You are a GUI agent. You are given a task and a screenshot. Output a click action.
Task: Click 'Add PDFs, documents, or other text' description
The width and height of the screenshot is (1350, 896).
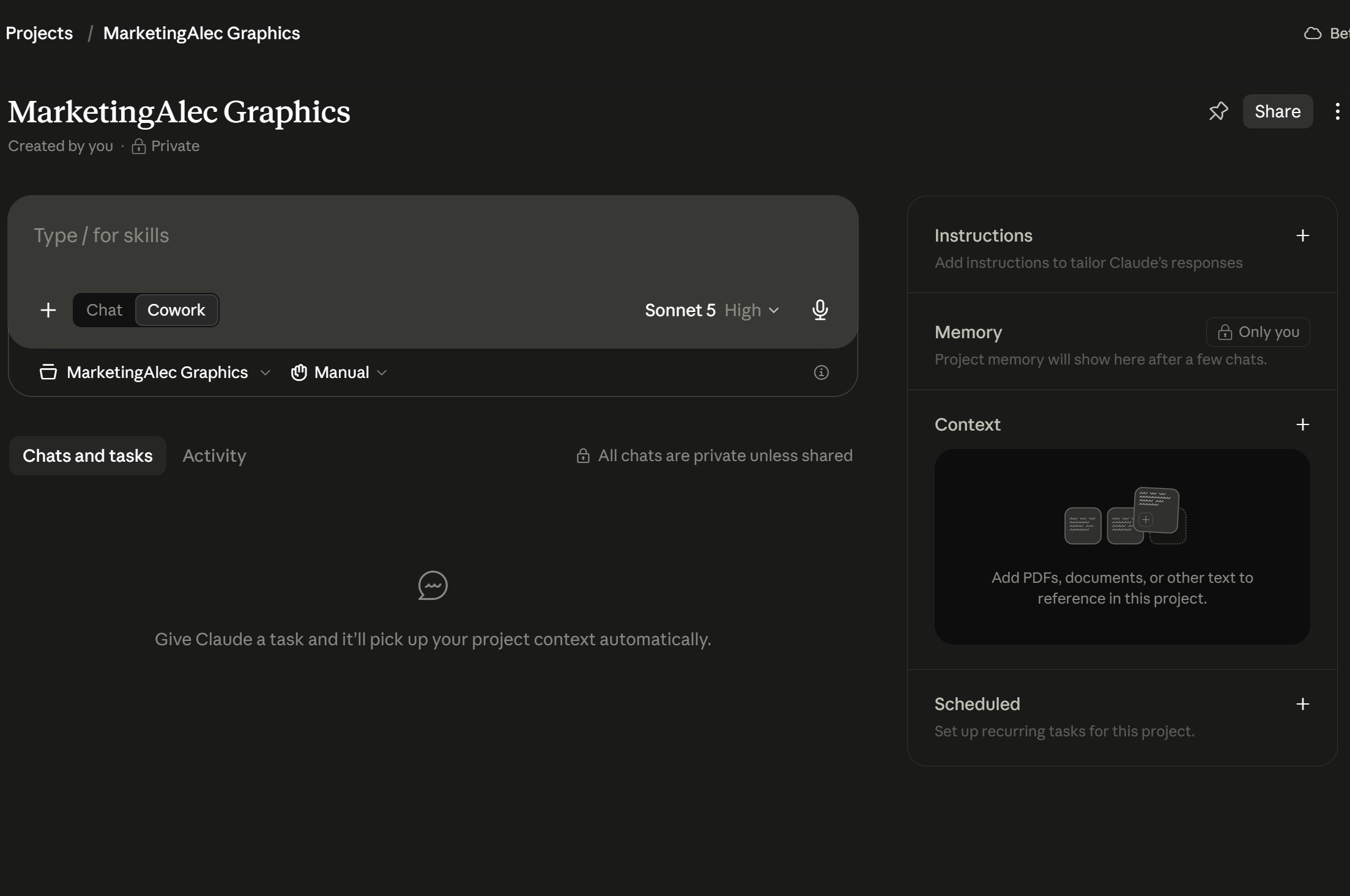1122,588
